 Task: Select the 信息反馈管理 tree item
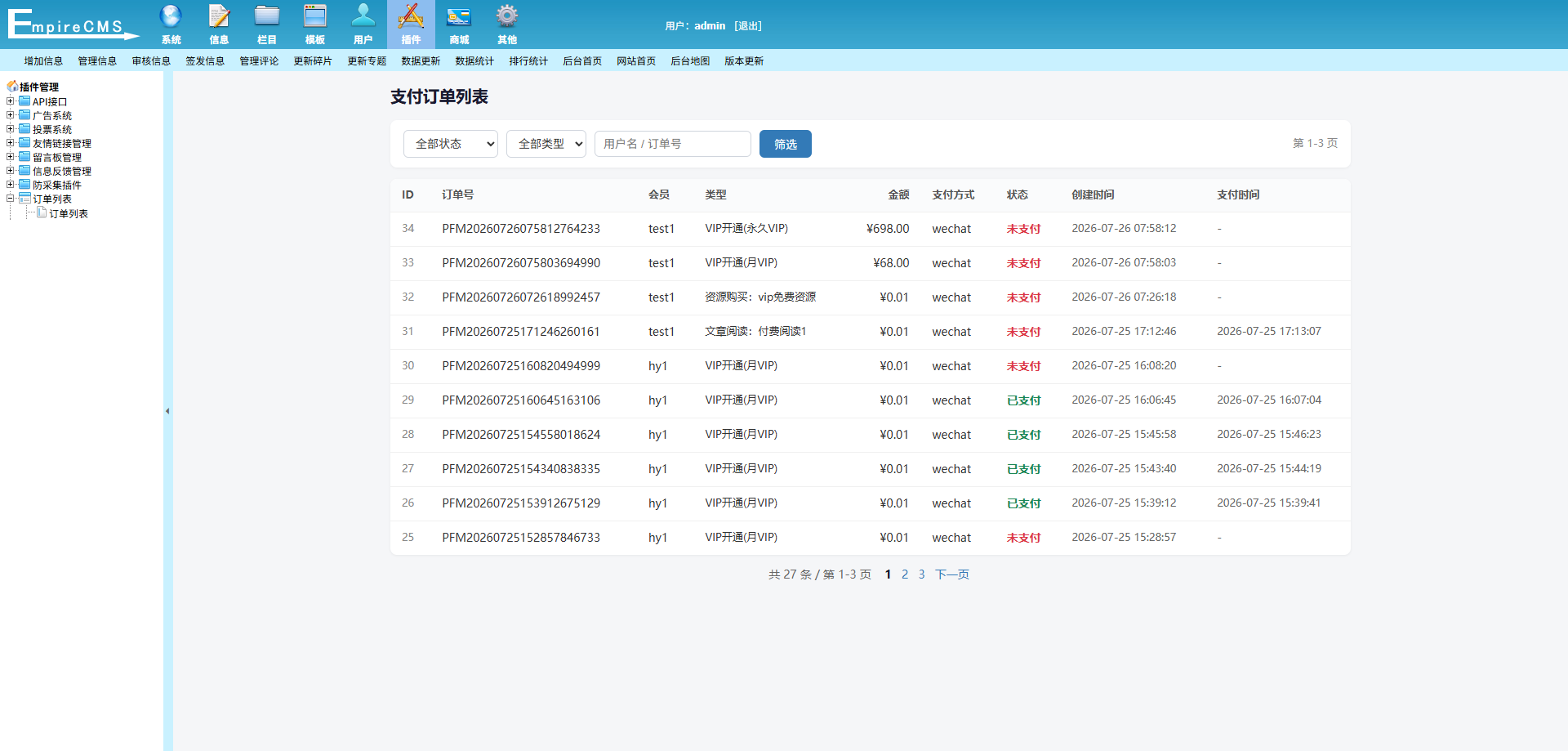coord(62,172)
